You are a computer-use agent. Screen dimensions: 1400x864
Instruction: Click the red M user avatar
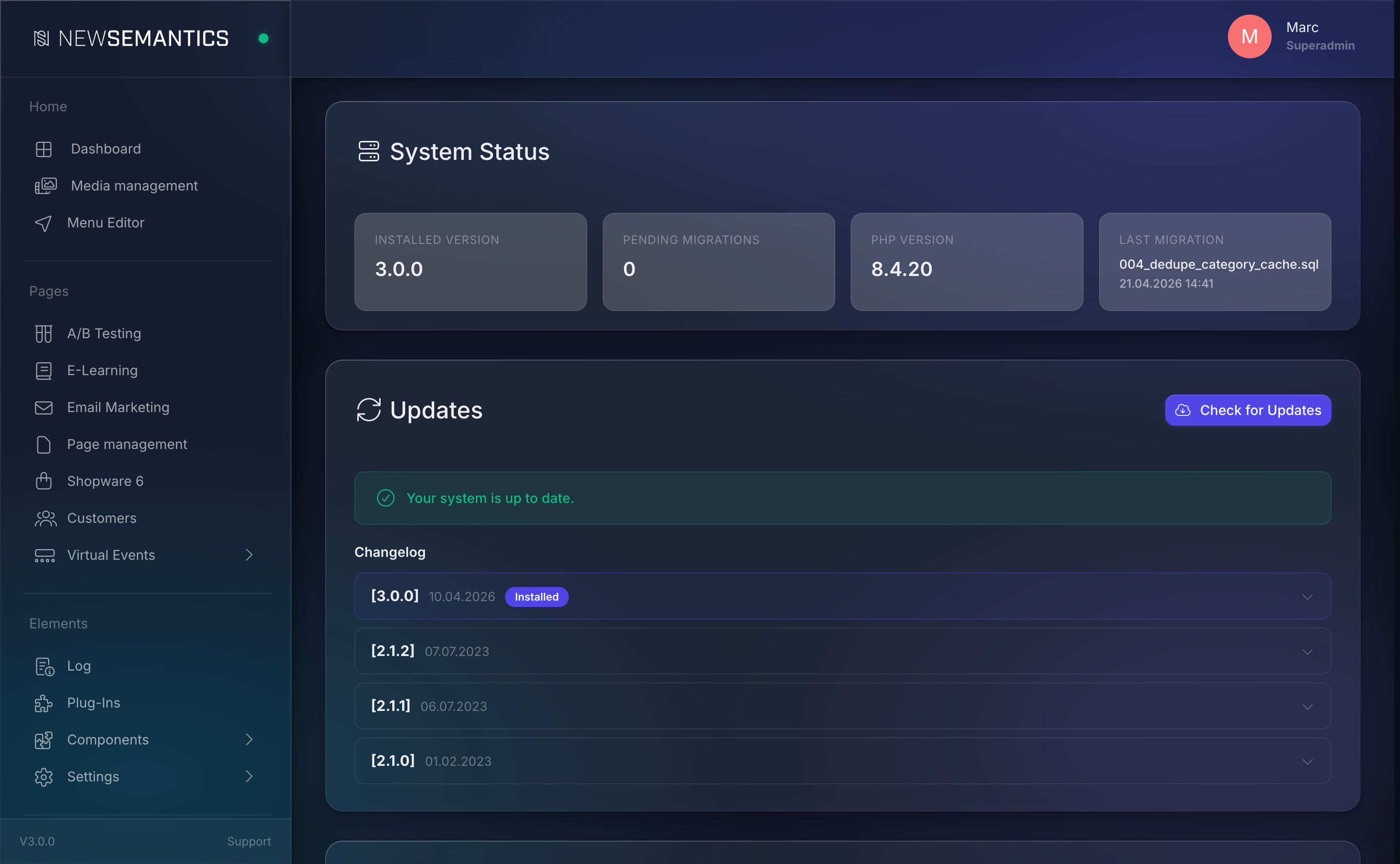click(x=1250, y=36)
